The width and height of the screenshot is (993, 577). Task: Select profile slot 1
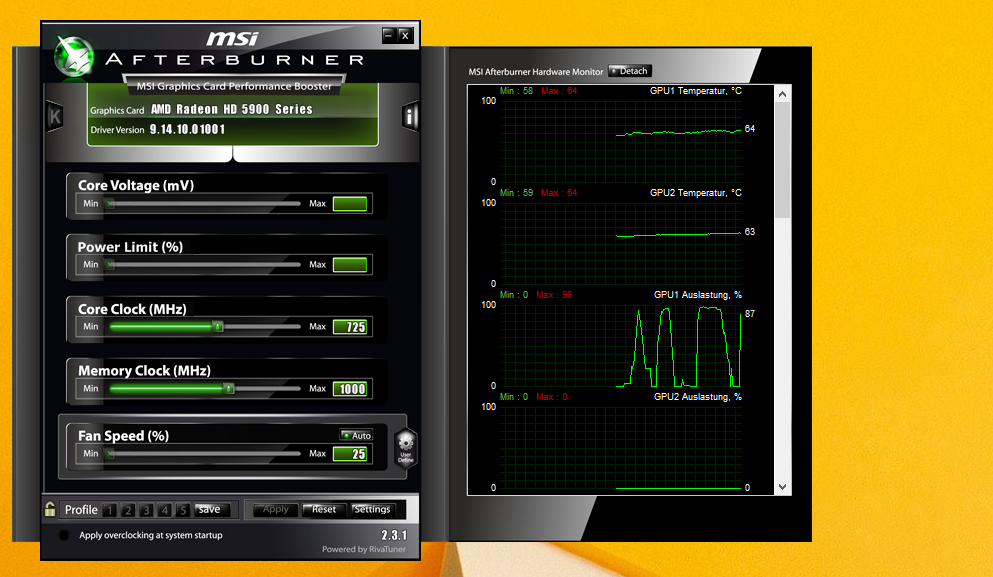pos(110,510)
